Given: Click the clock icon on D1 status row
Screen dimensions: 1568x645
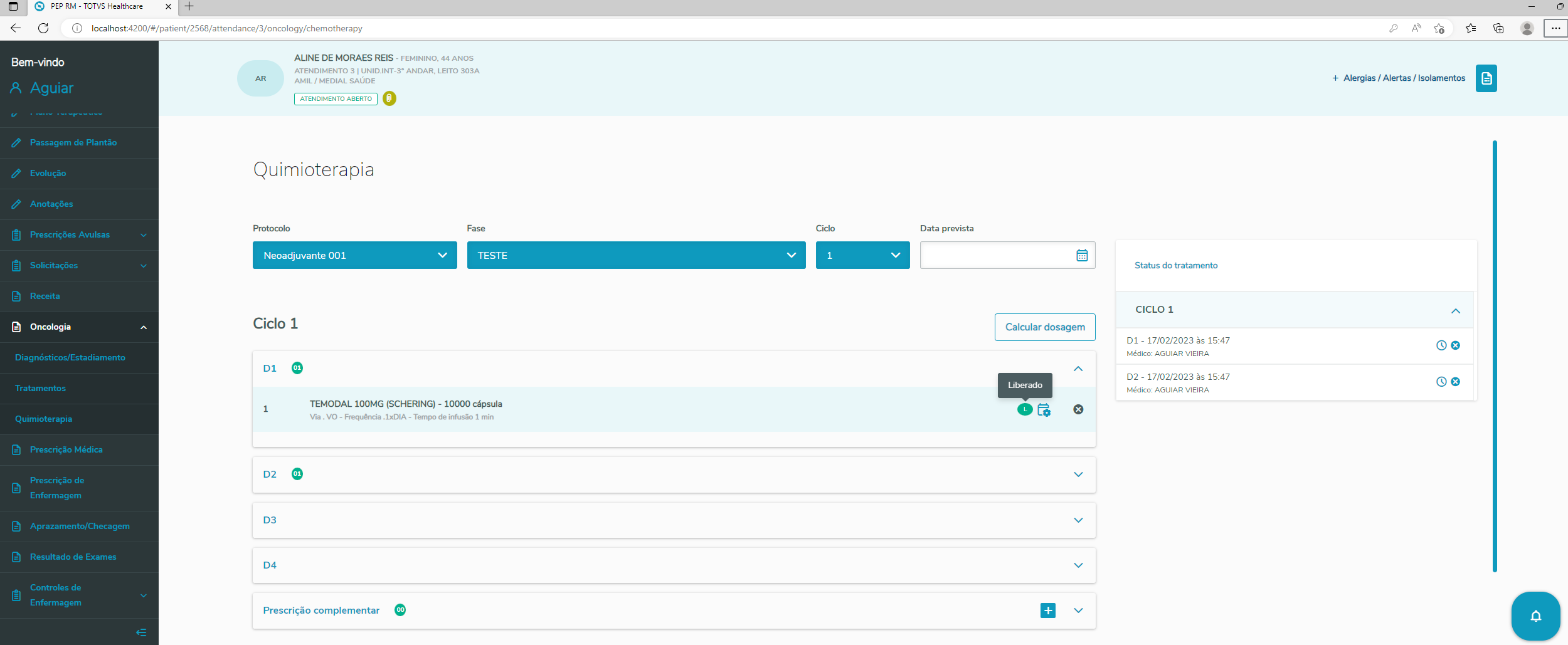Looking at the screenshot, I should coord(1441,345).
